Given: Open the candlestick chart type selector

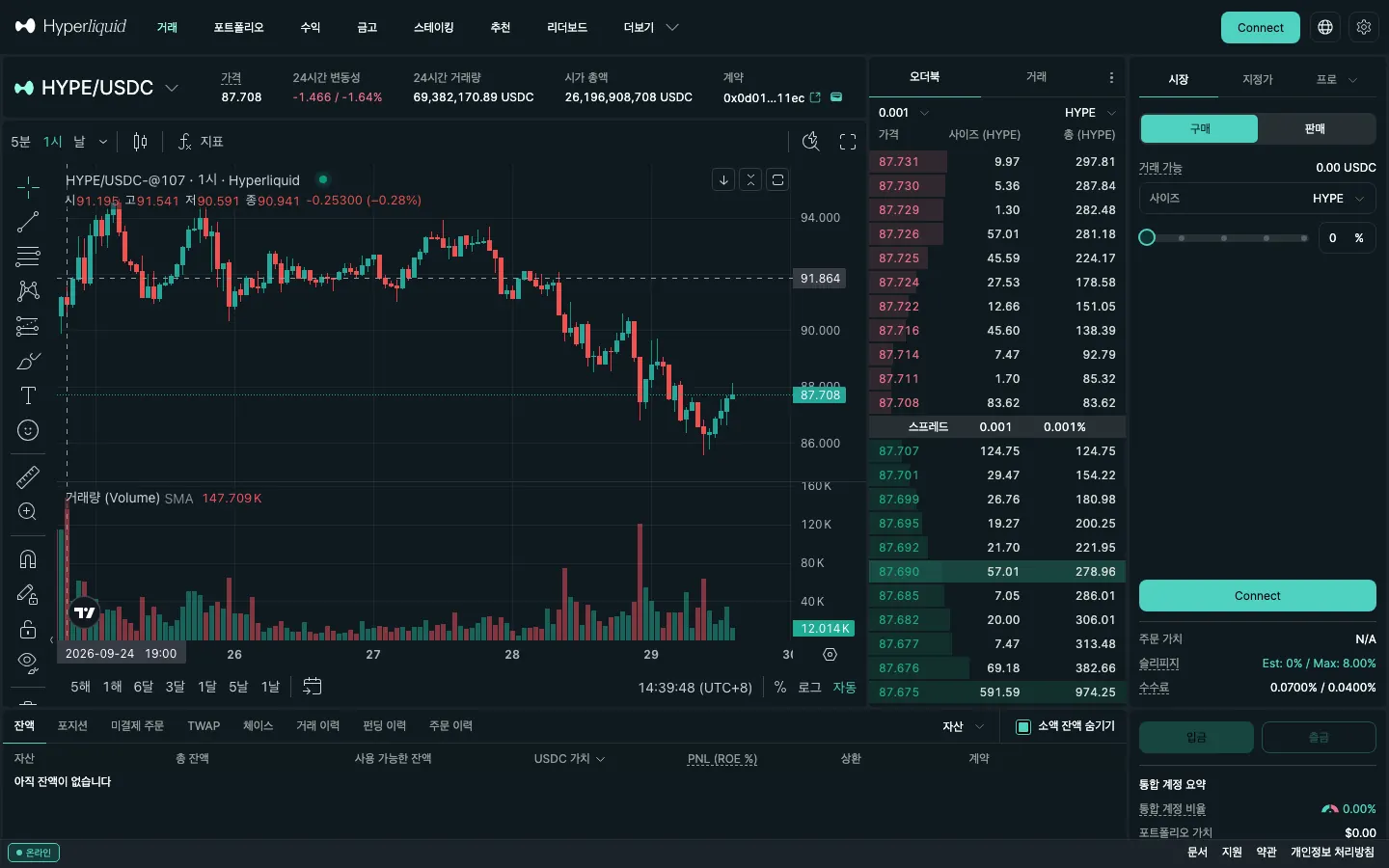Looking at the screenshot, I should point(140,142).
